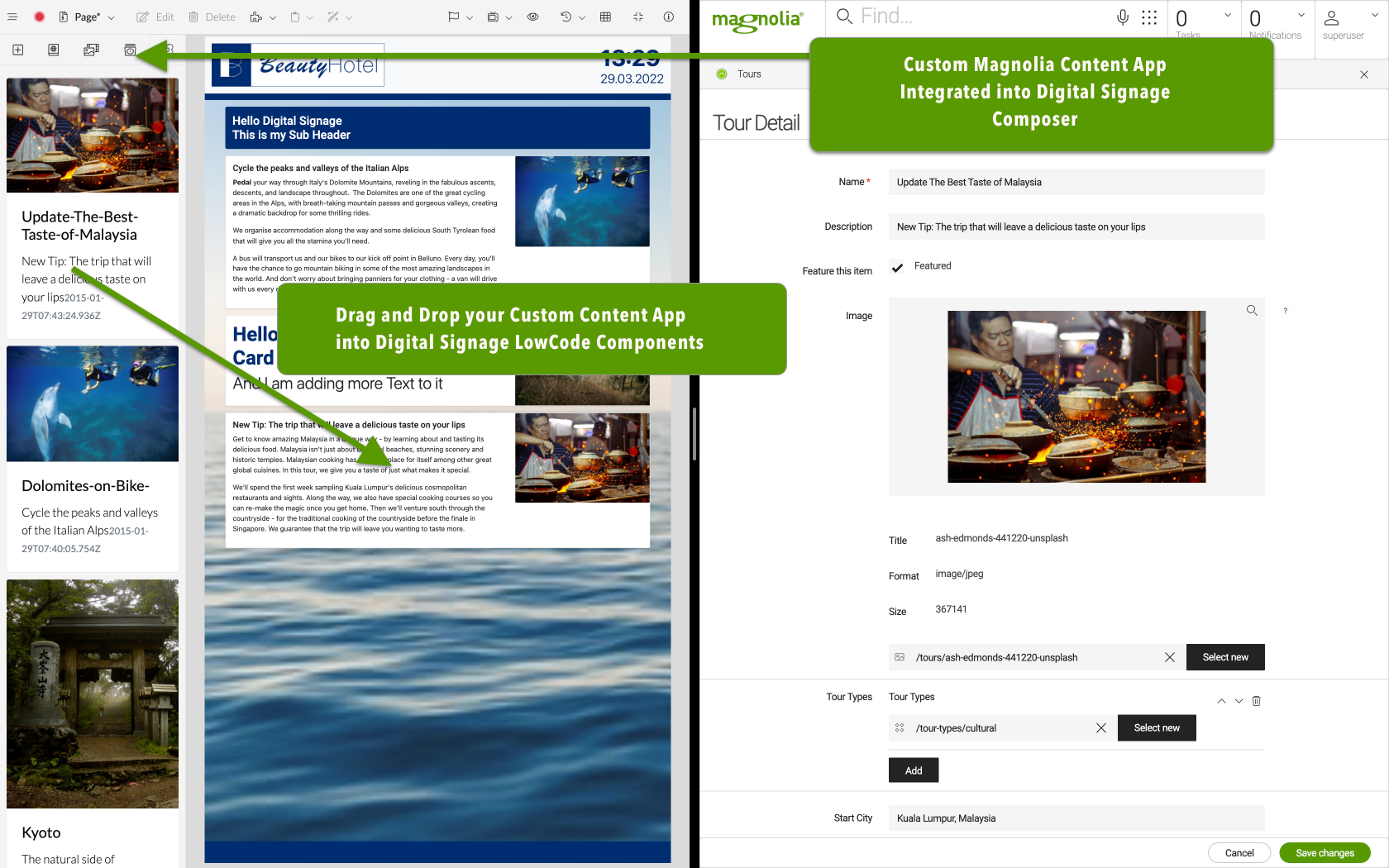Click the image magnifier preview icon
Image resolution: width=1389 pixels, height=868 pixels.
click(x=1252, y=311)
